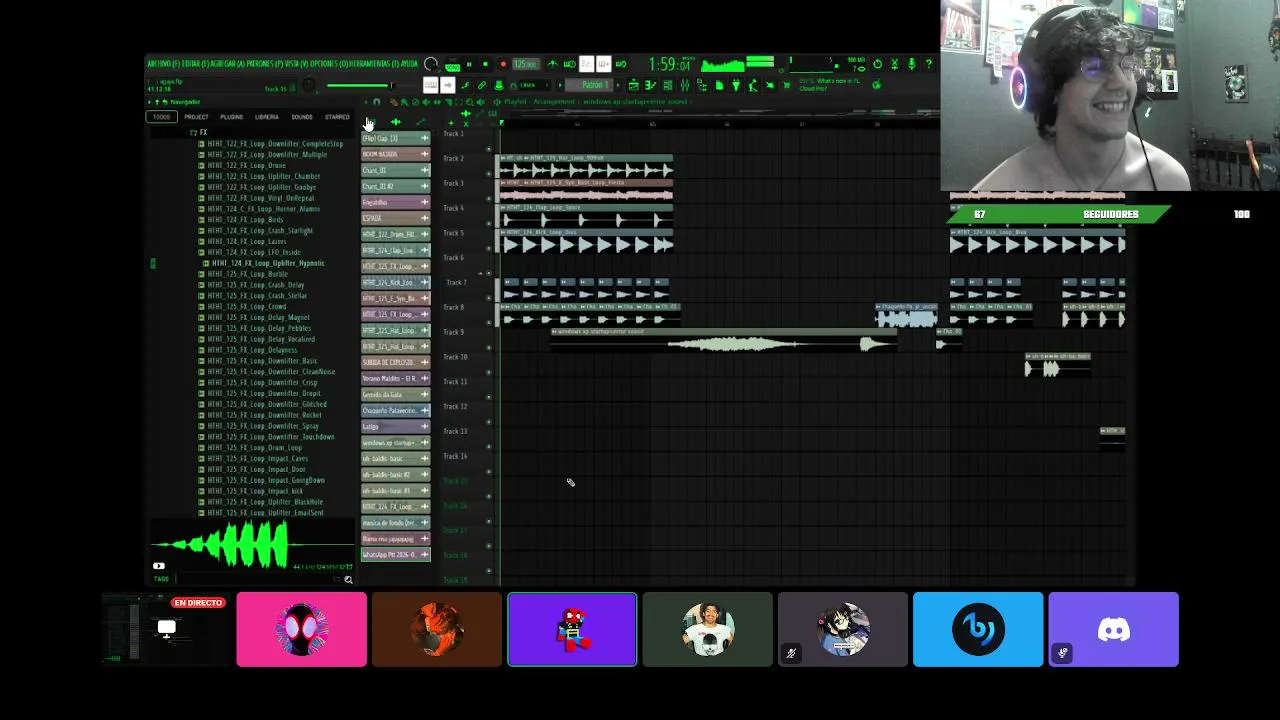Collapse the FX folder in browser
Viewport: 1280px width, 720px height.
198,132
